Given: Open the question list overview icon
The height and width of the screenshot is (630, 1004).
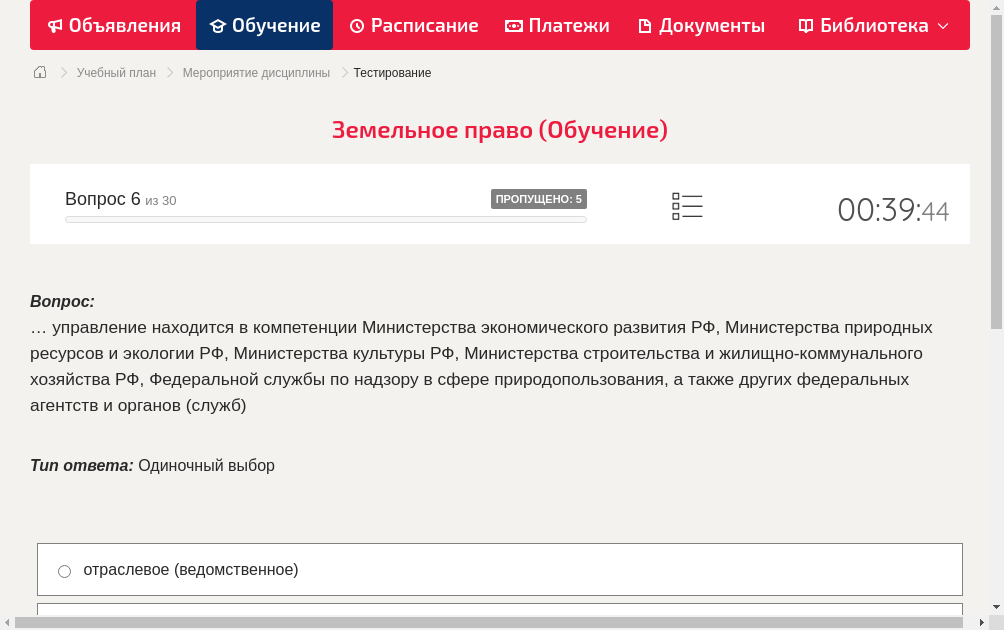Looking at the screenshot, I should (687, 206).
